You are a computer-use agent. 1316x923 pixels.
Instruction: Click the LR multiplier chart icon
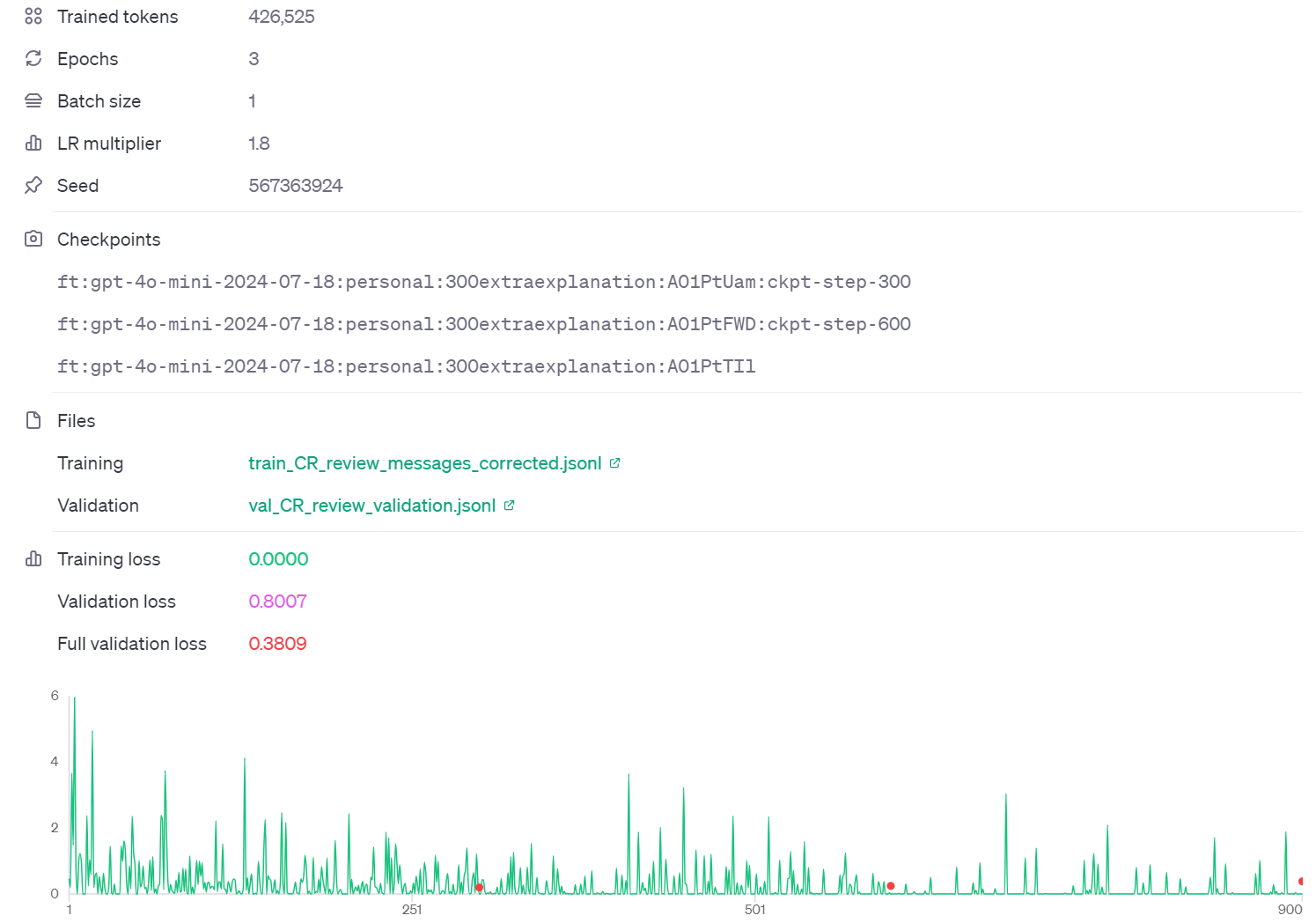click(33, 143)
